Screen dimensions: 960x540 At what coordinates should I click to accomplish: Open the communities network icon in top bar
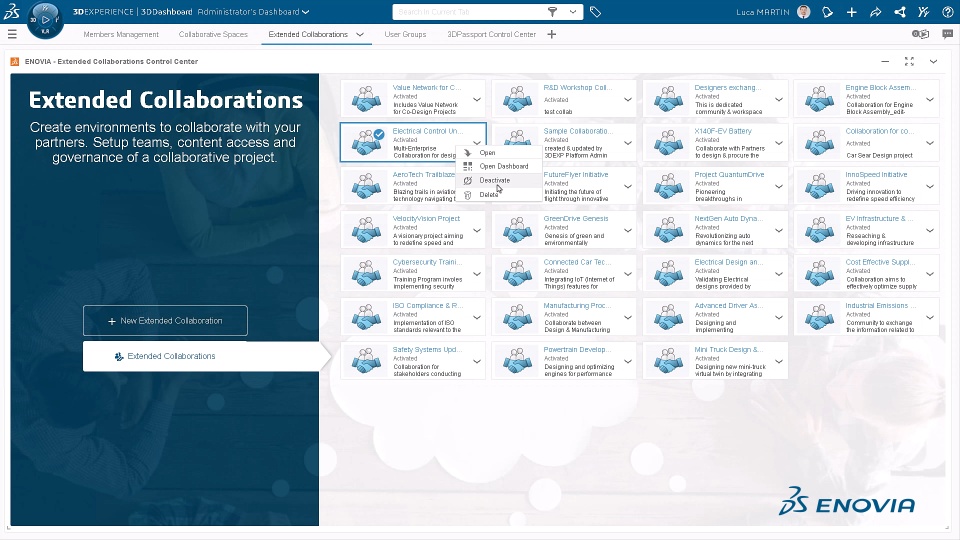pos(900,12)
